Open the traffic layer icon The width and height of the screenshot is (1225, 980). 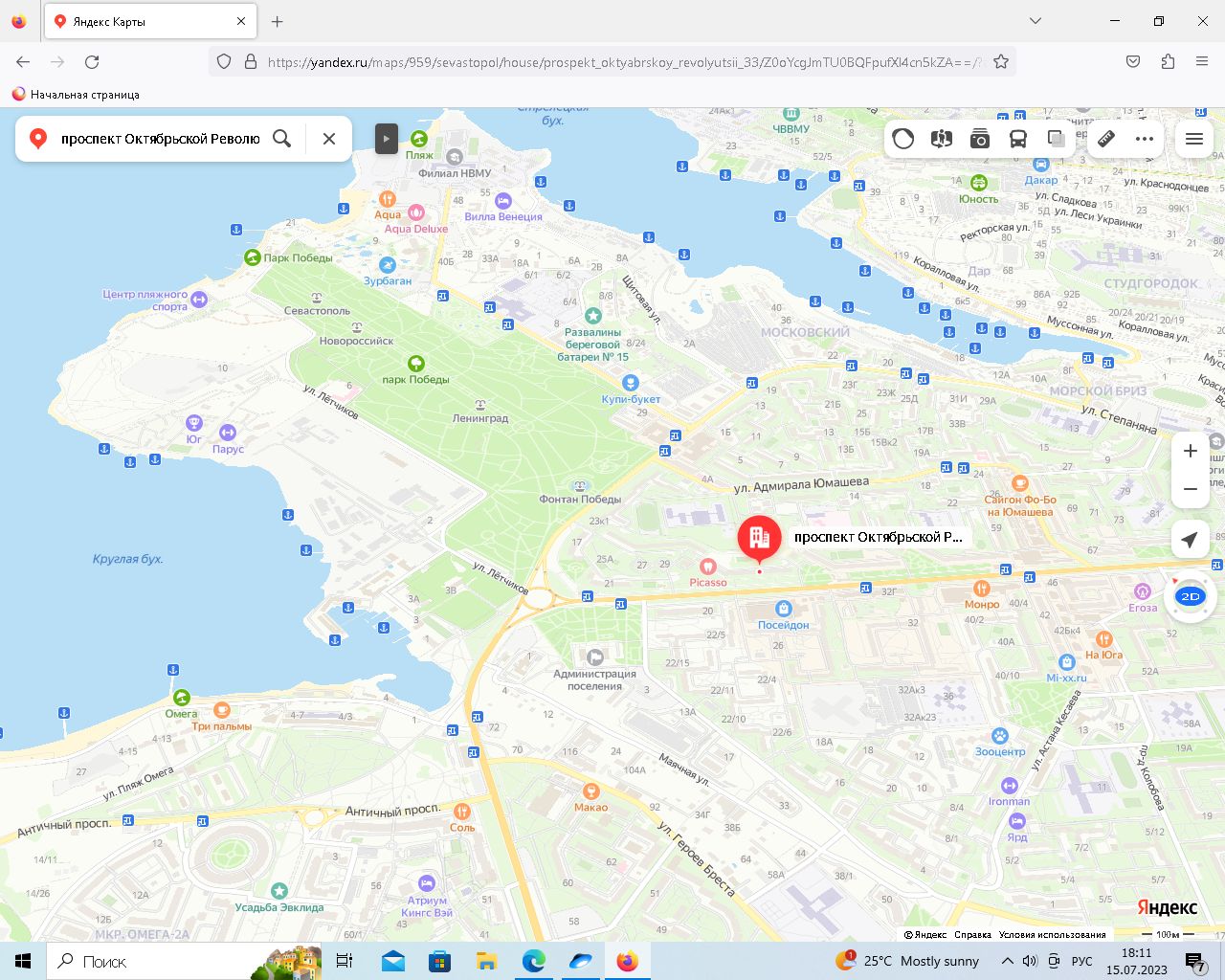[x=903, y=139]
